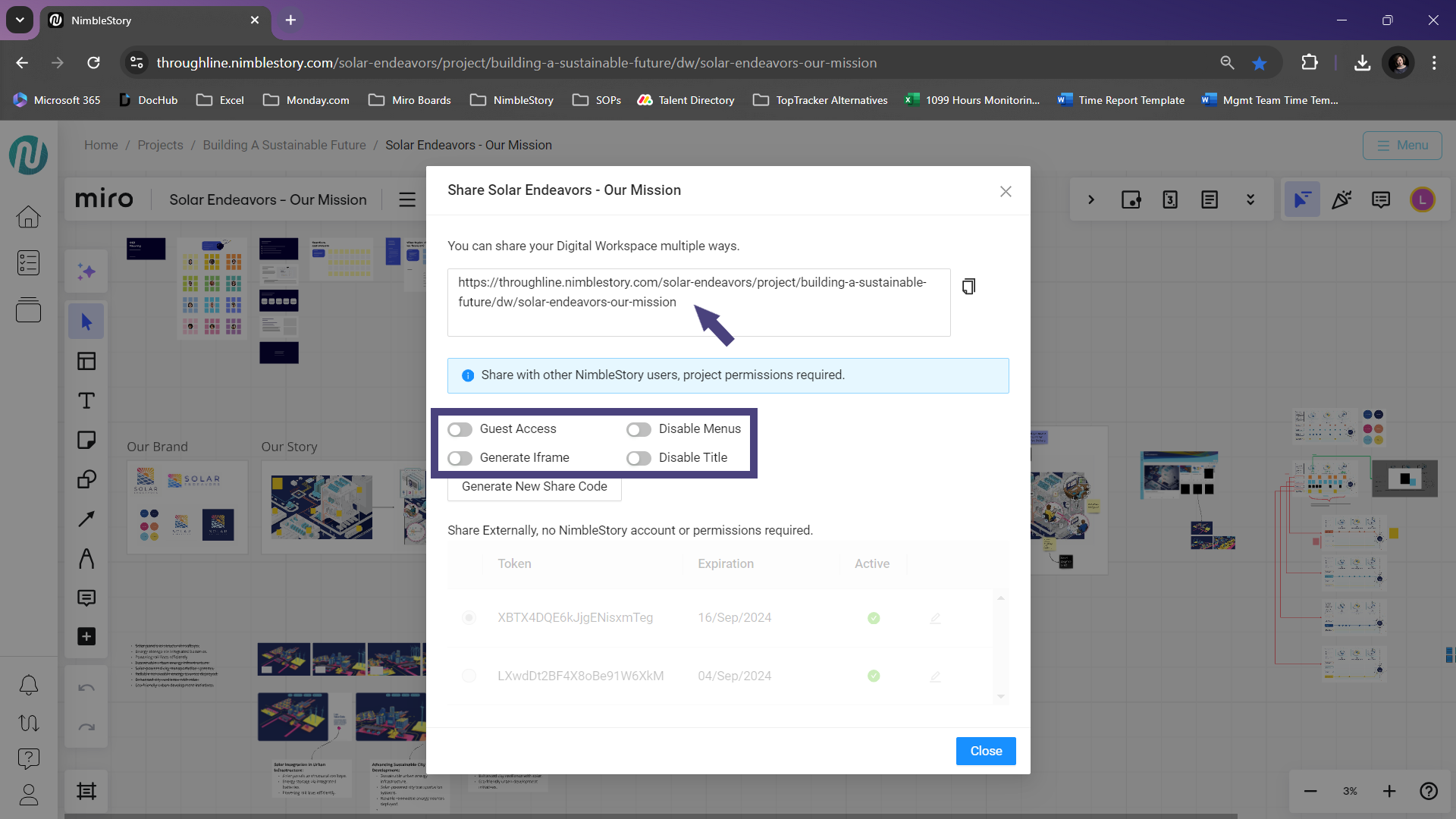Open the Miro board hamburger menu
The height and width of the screenshot is (819, 1456).
[x=407, y=200]
